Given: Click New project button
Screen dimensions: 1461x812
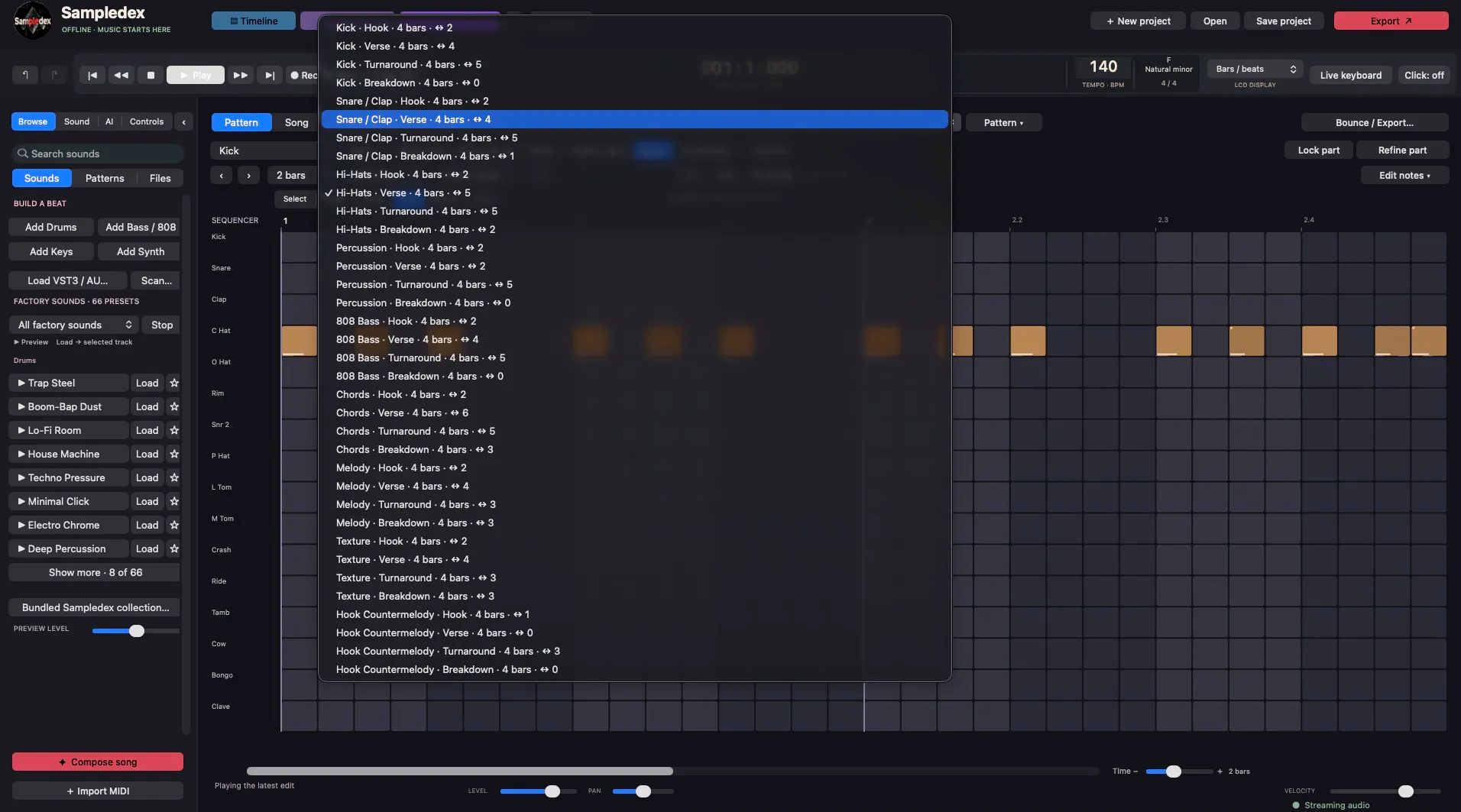Looking at the screenshot, I should 1138,21.
